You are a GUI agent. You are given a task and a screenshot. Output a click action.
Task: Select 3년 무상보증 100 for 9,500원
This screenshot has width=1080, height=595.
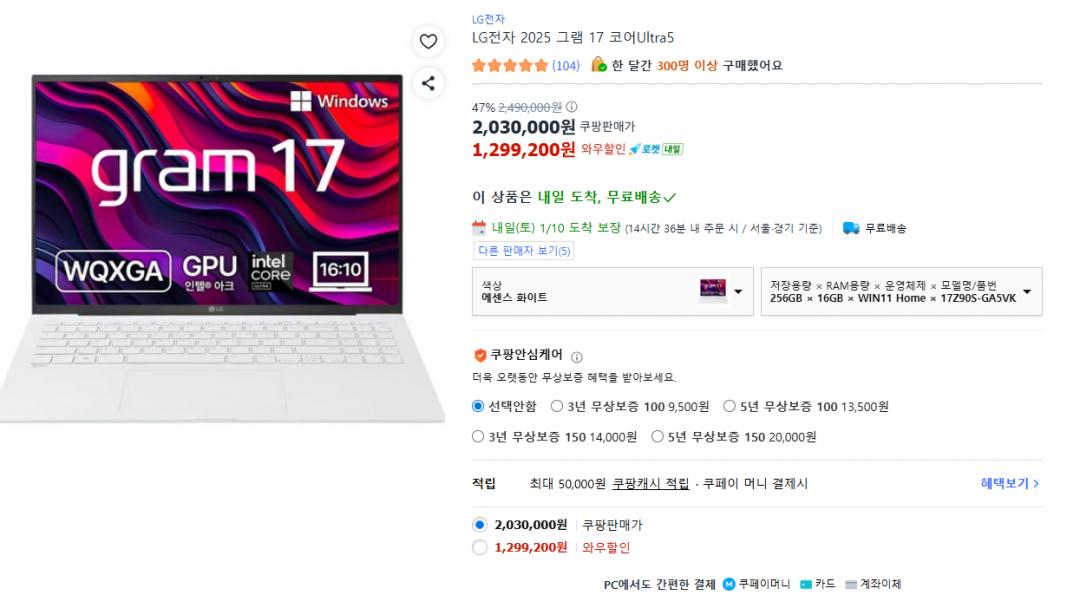click(557, 406)
